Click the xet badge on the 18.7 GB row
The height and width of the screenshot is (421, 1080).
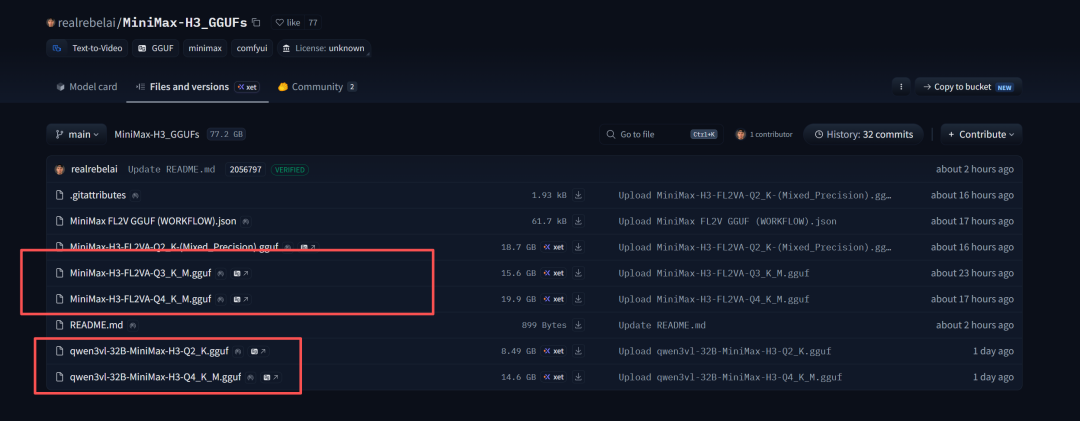pos(553,247)
